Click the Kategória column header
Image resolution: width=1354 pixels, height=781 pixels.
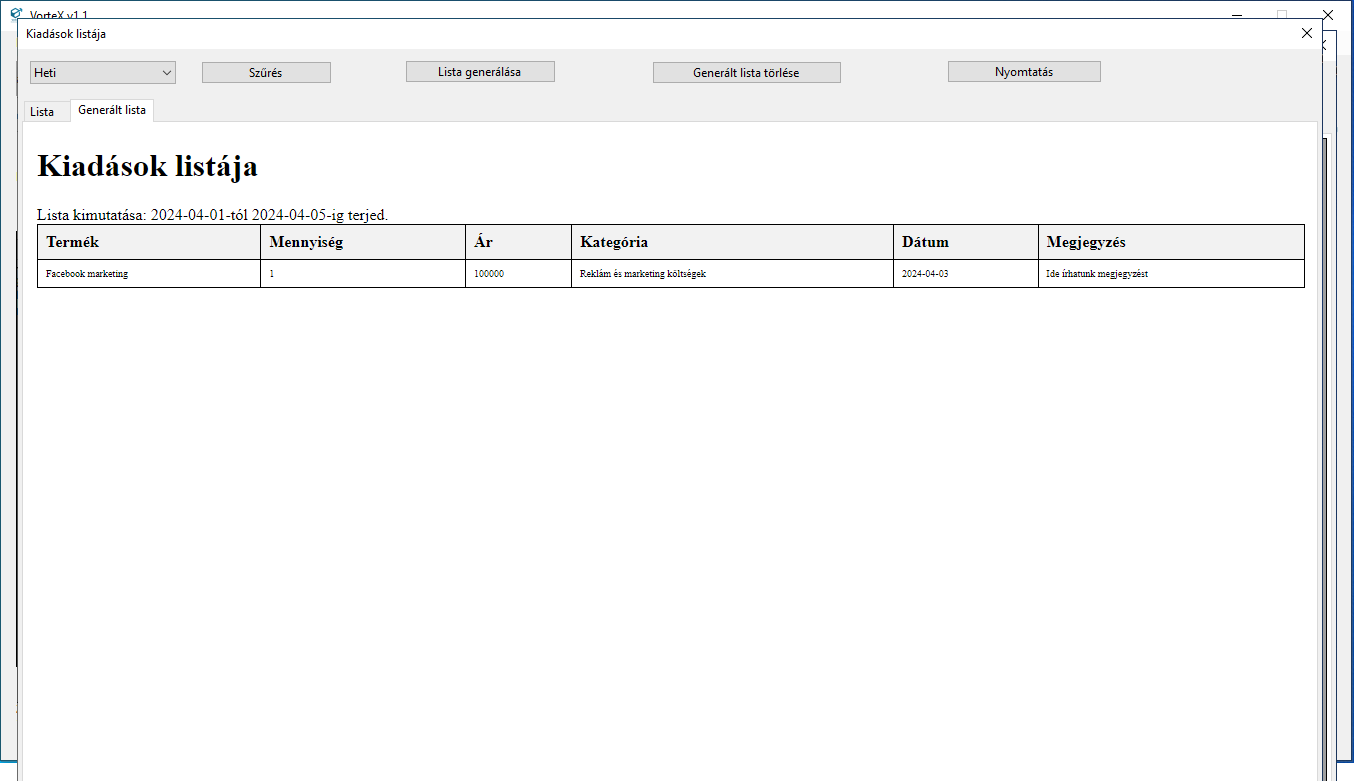click(x=614, y=242)
